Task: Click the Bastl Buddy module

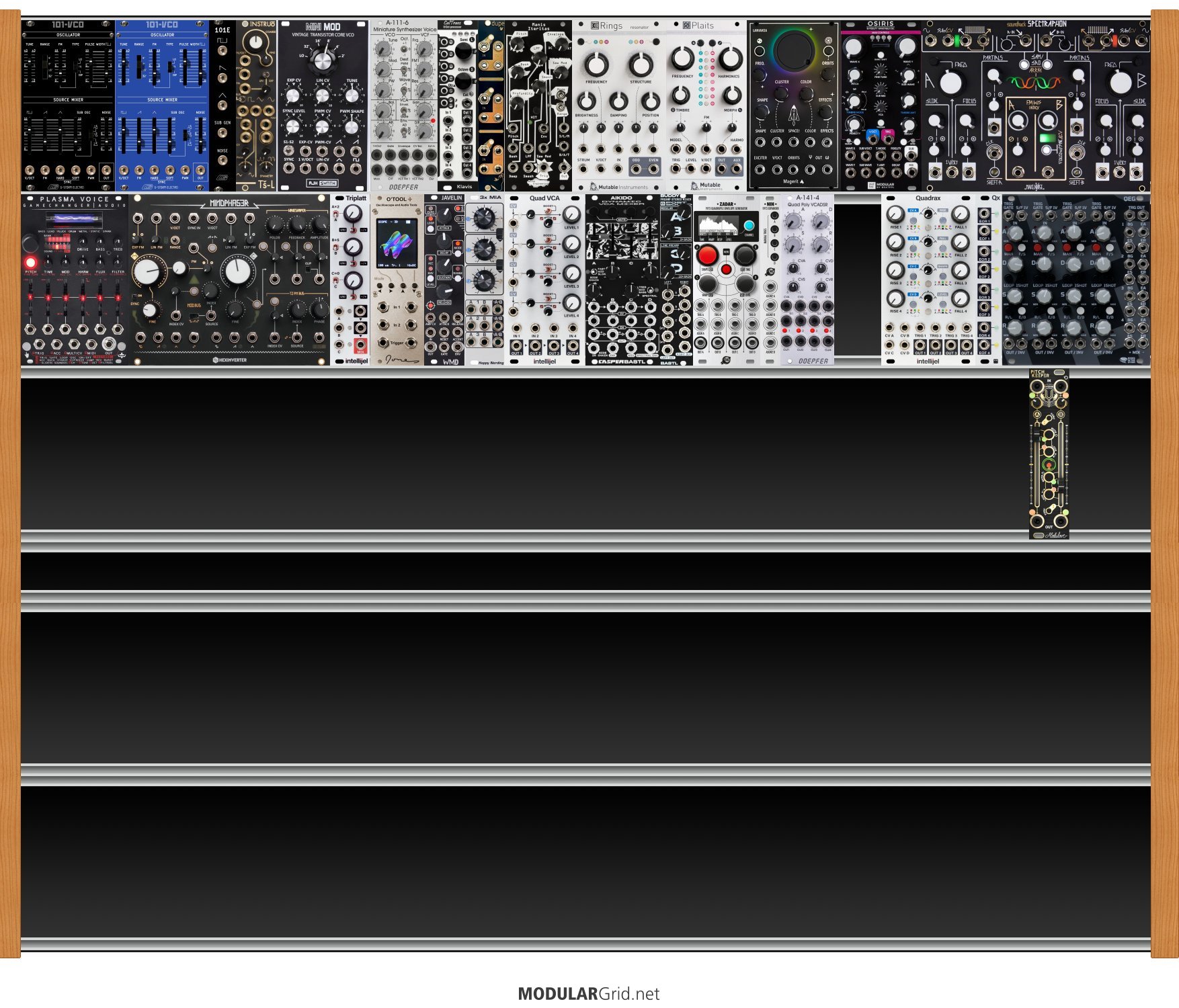Action: tap(676, 280)
